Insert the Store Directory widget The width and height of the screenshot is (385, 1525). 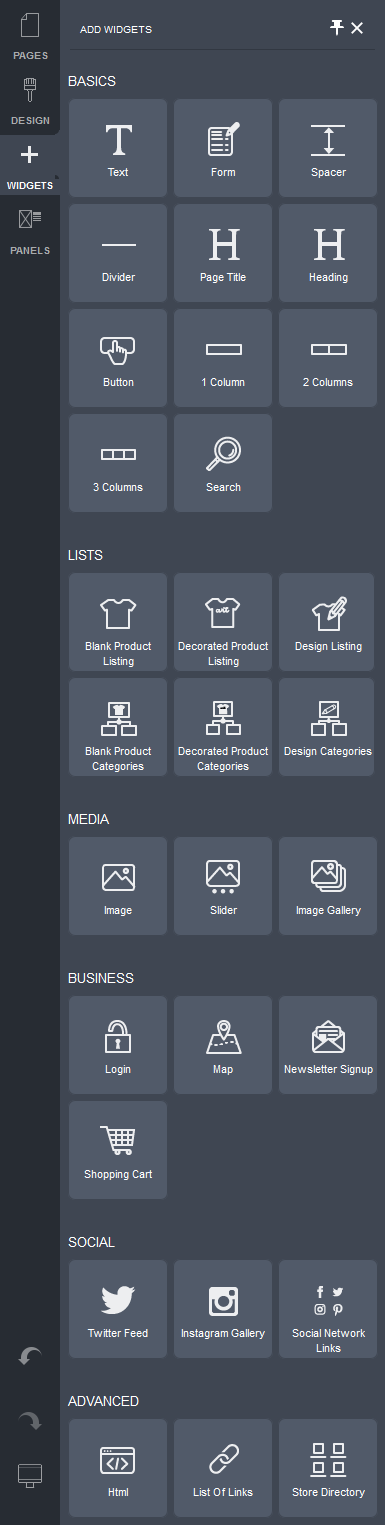(328, 1468)
